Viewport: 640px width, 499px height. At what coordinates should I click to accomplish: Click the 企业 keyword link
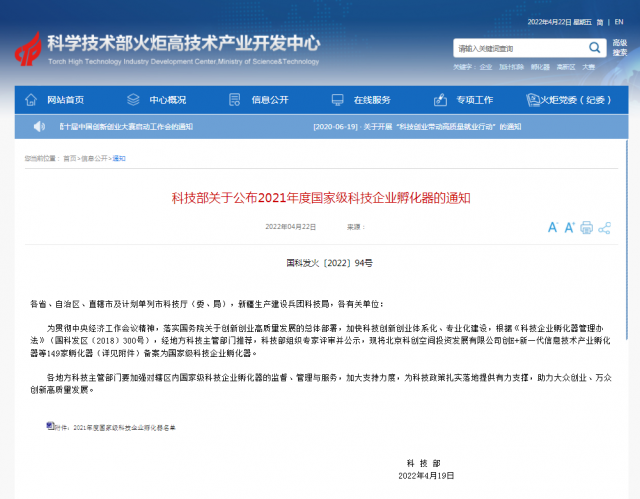coord(486,67)
